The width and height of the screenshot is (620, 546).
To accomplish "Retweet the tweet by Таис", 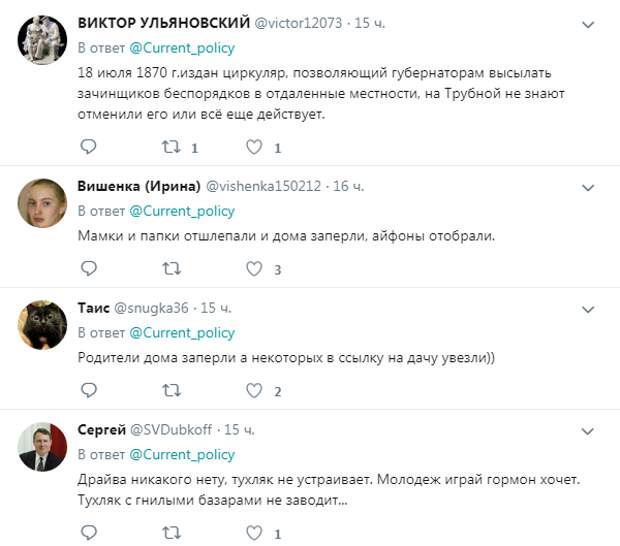I will [x=172, y=390].
